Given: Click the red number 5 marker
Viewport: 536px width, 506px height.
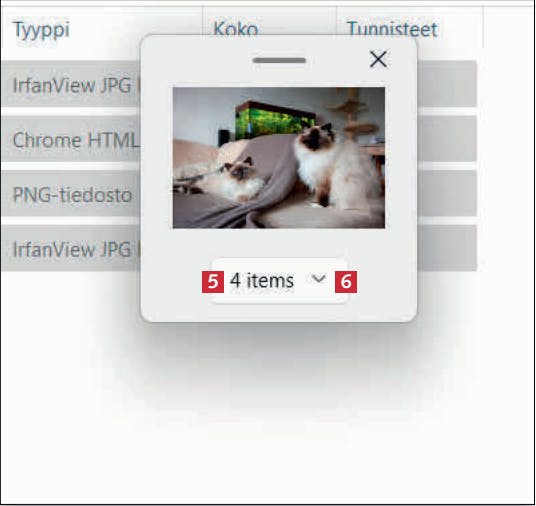Looking at the screenshot, I should coord(213,282).
